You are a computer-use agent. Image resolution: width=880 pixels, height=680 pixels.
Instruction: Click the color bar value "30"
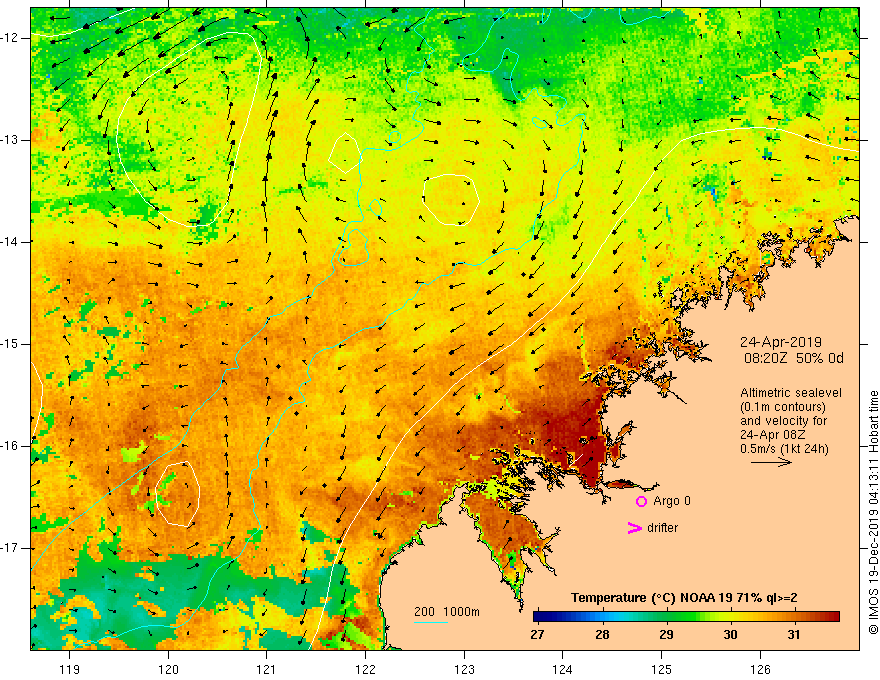click(x=730, y=635)
